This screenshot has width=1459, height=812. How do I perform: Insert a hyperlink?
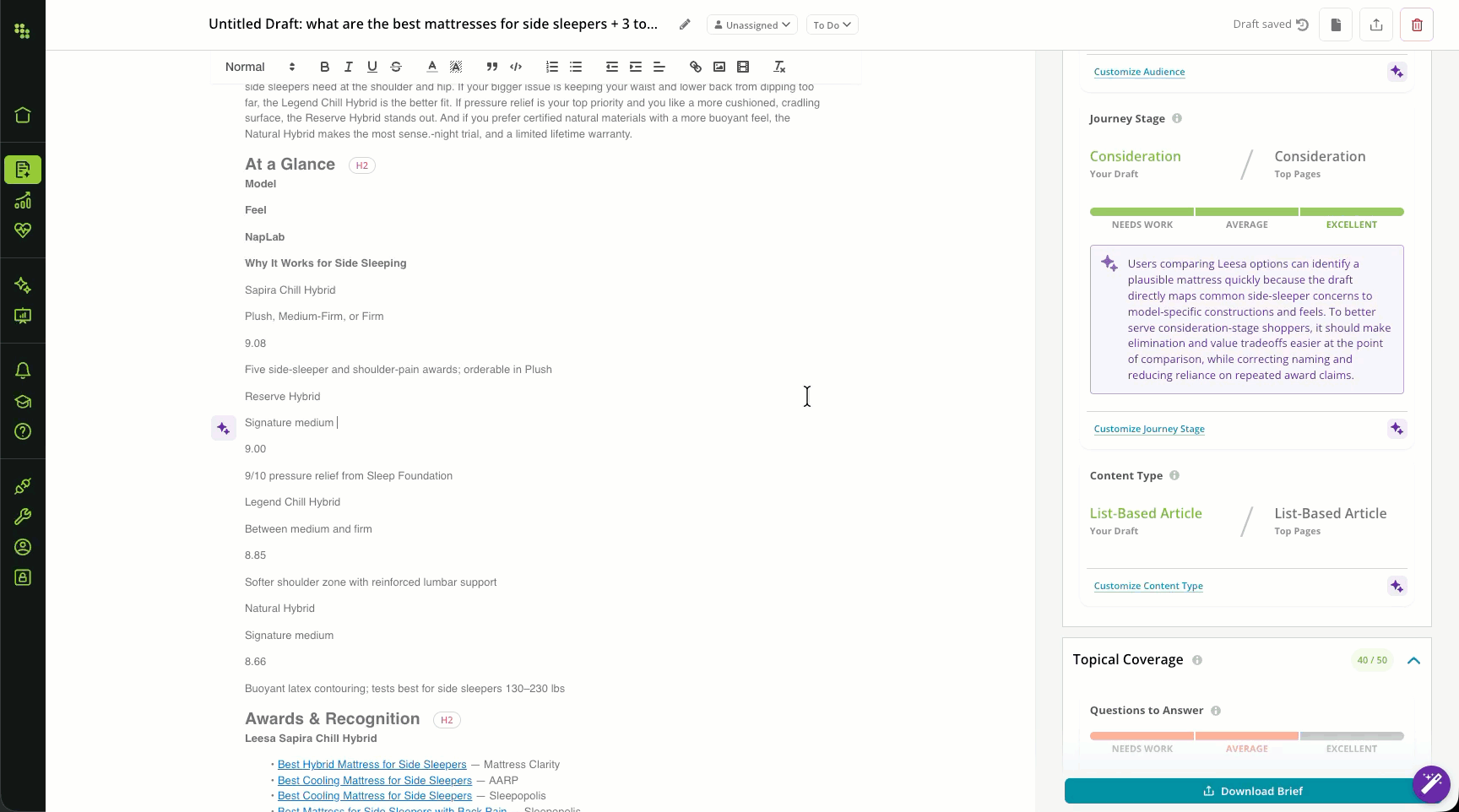pos(696,67)
